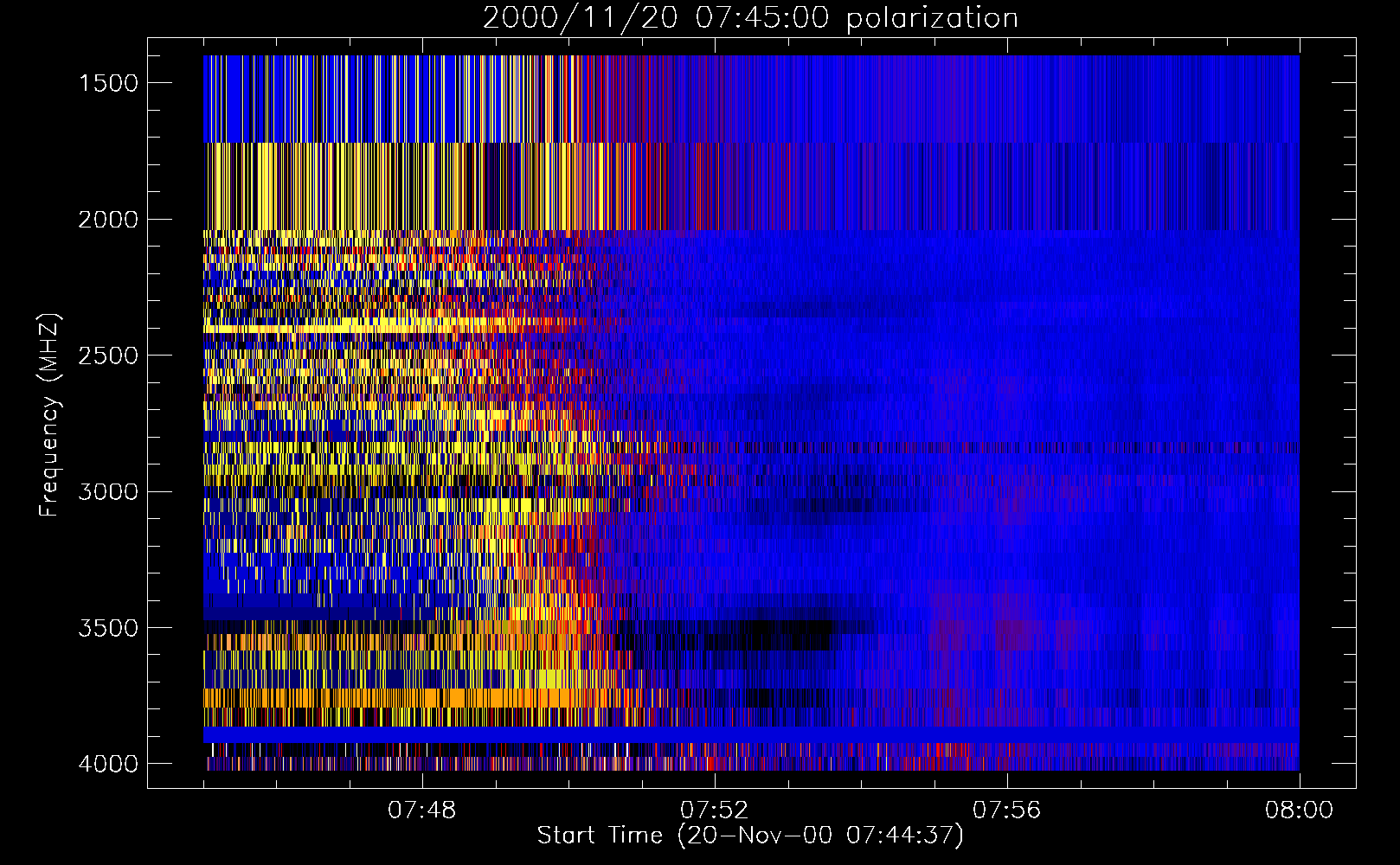The width and height of the screenshot is (1400, 865).
Task: Select the 3500 frequency axis label
Action: (108, 628)
